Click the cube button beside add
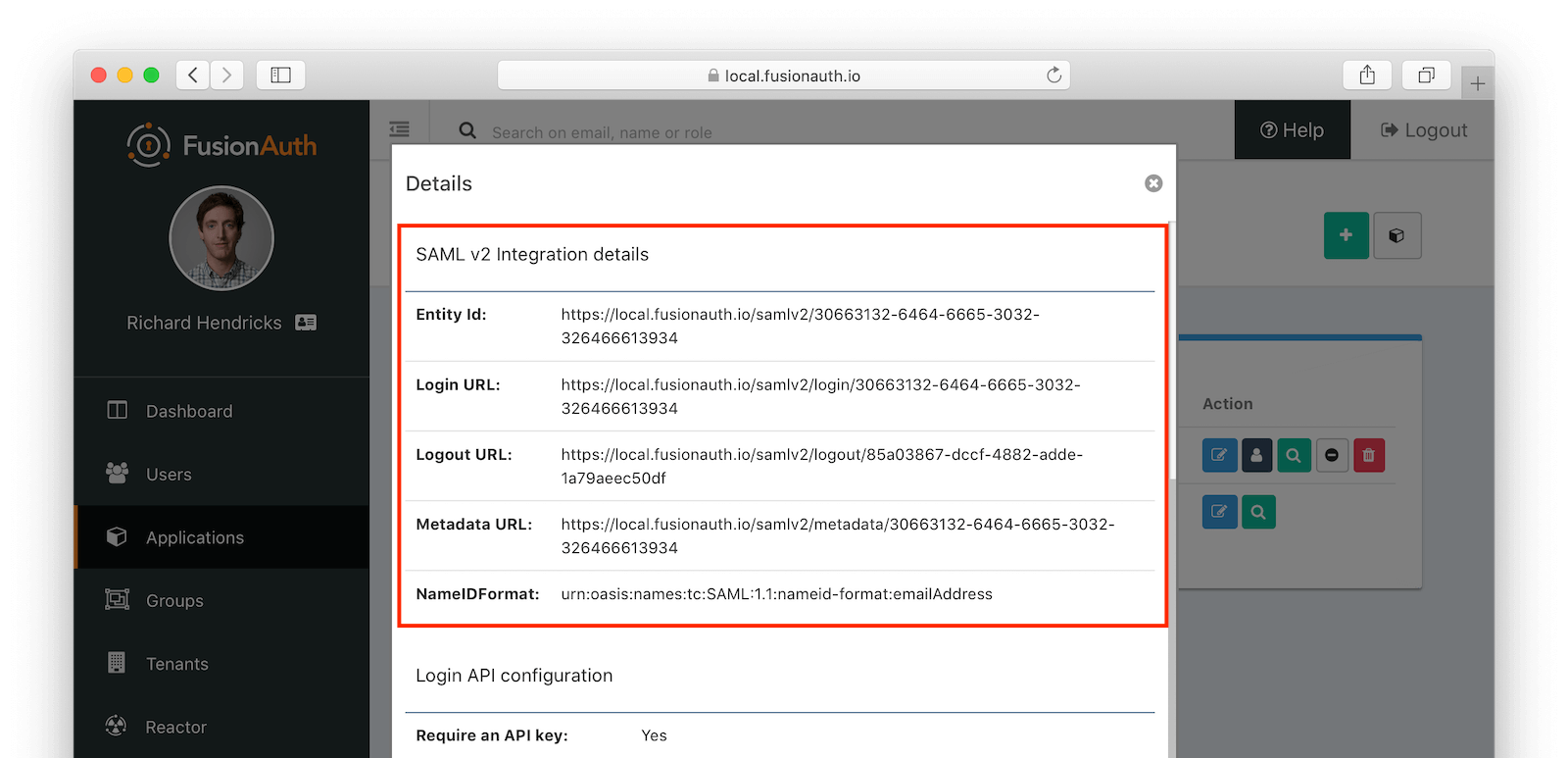Viewport: 1568px width, 758px height. point(1397,235)
